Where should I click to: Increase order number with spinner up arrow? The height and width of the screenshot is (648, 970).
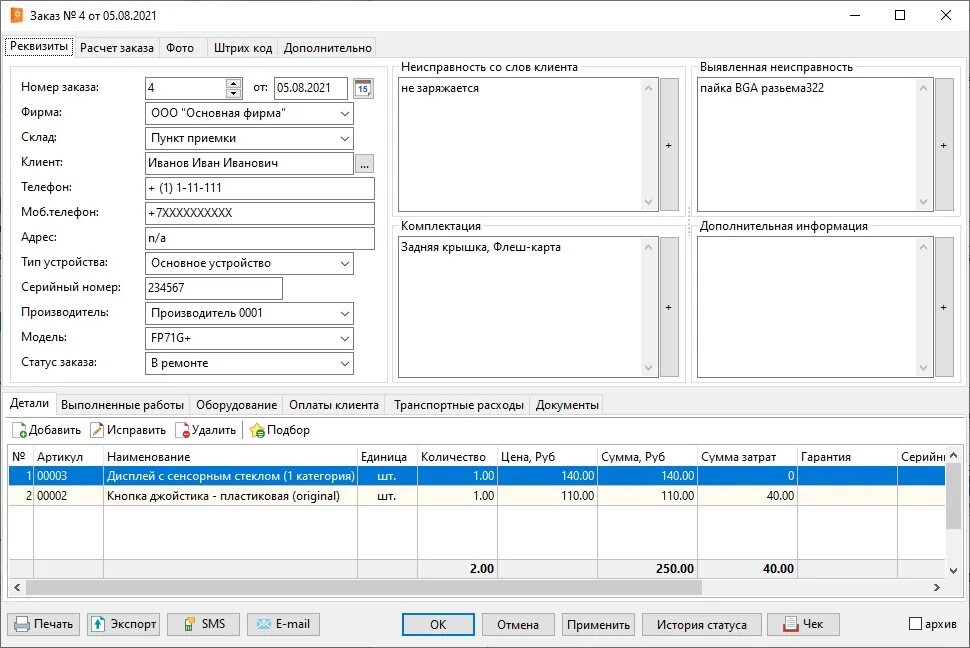point(233,83)
